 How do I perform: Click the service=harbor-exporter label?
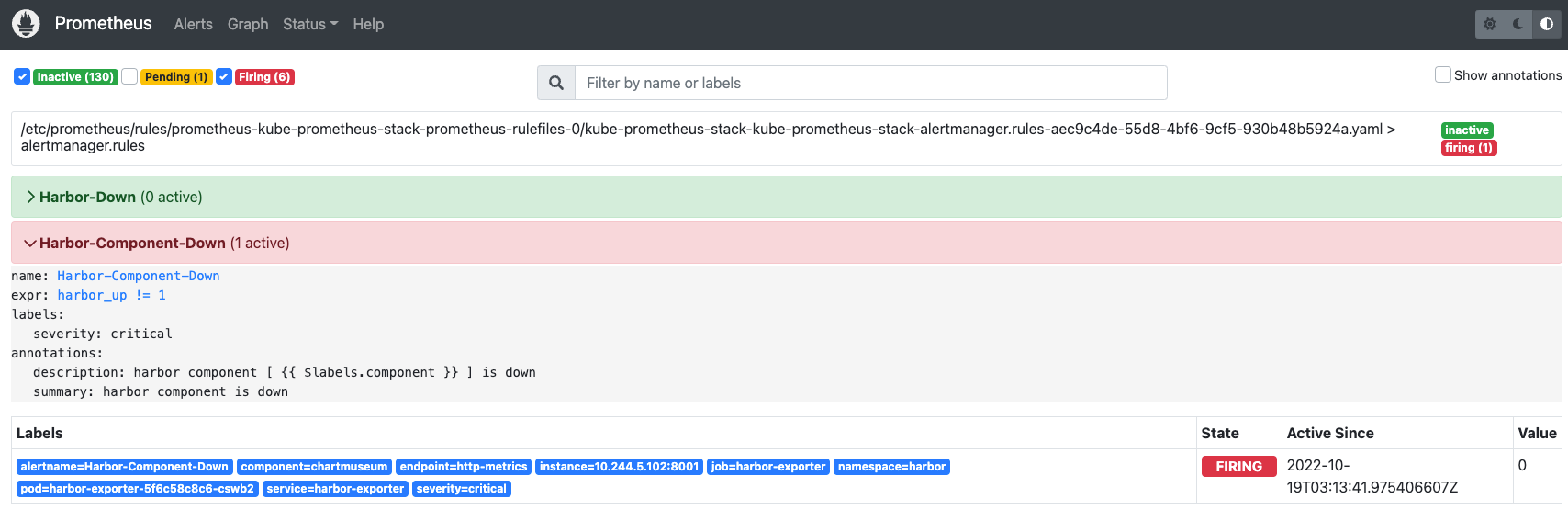tap(335, 489)
